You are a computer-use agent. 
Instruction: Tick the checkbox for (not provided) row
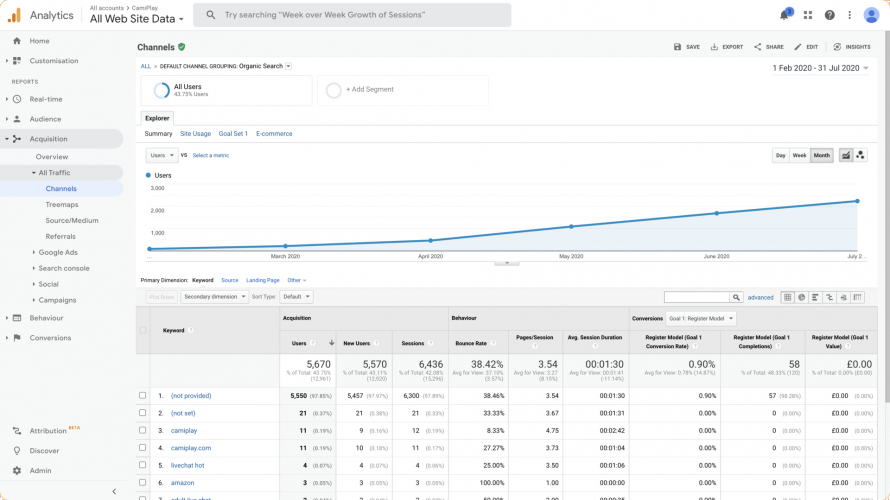(x=143, y=396)
